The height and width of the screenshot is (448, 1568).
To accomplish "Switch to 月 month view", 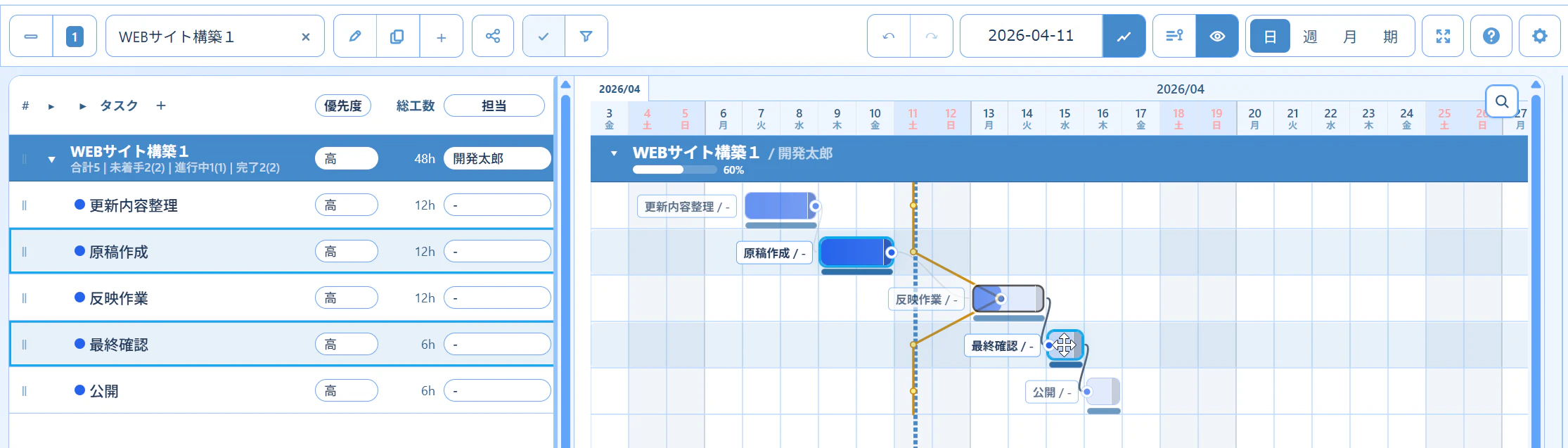I will [1350, 37].
